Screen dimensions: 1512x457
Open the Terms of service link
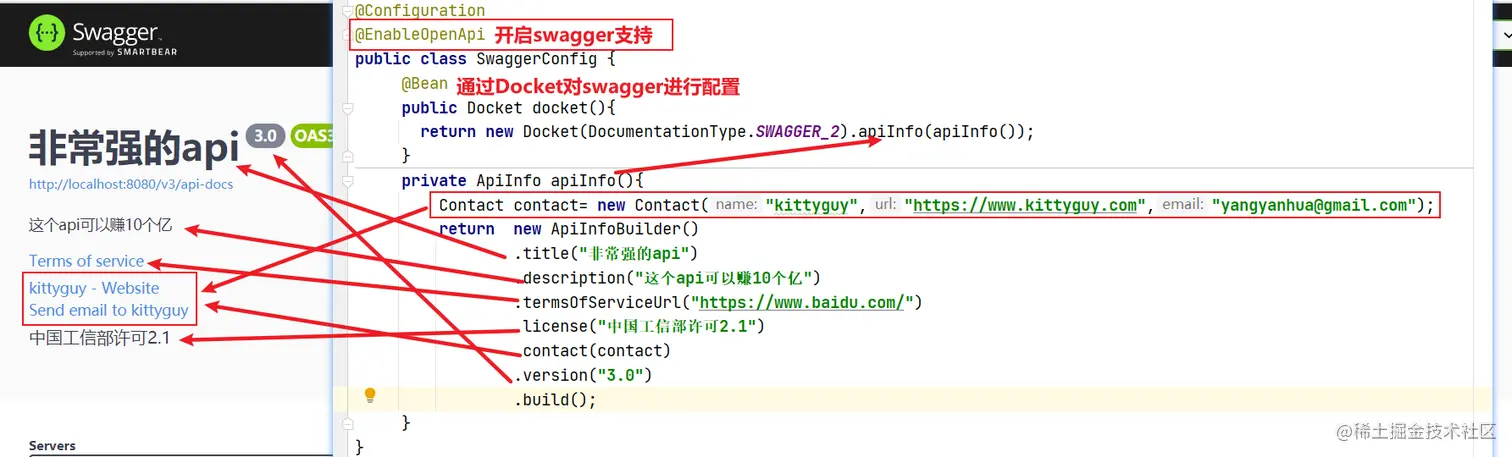coord(87,261)
